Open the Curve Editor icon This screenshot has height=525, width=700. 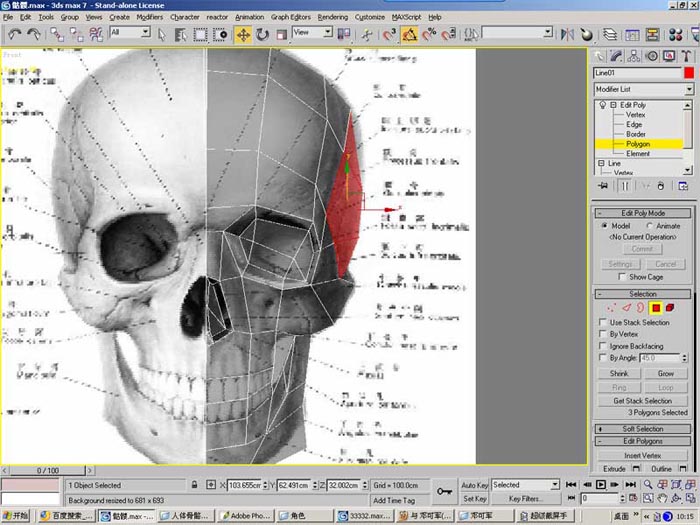(632, 34)
